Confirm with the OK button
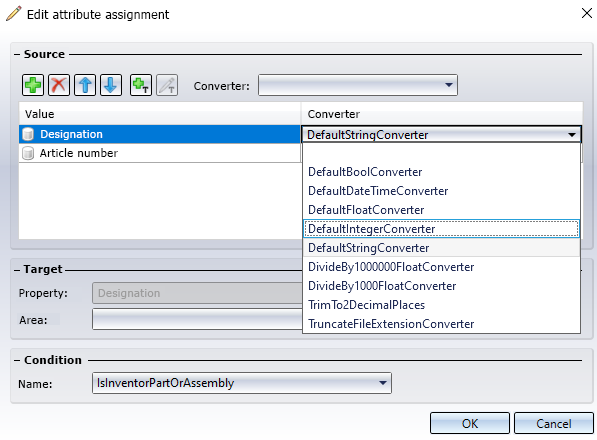597x440 pixels. [470, 423]
